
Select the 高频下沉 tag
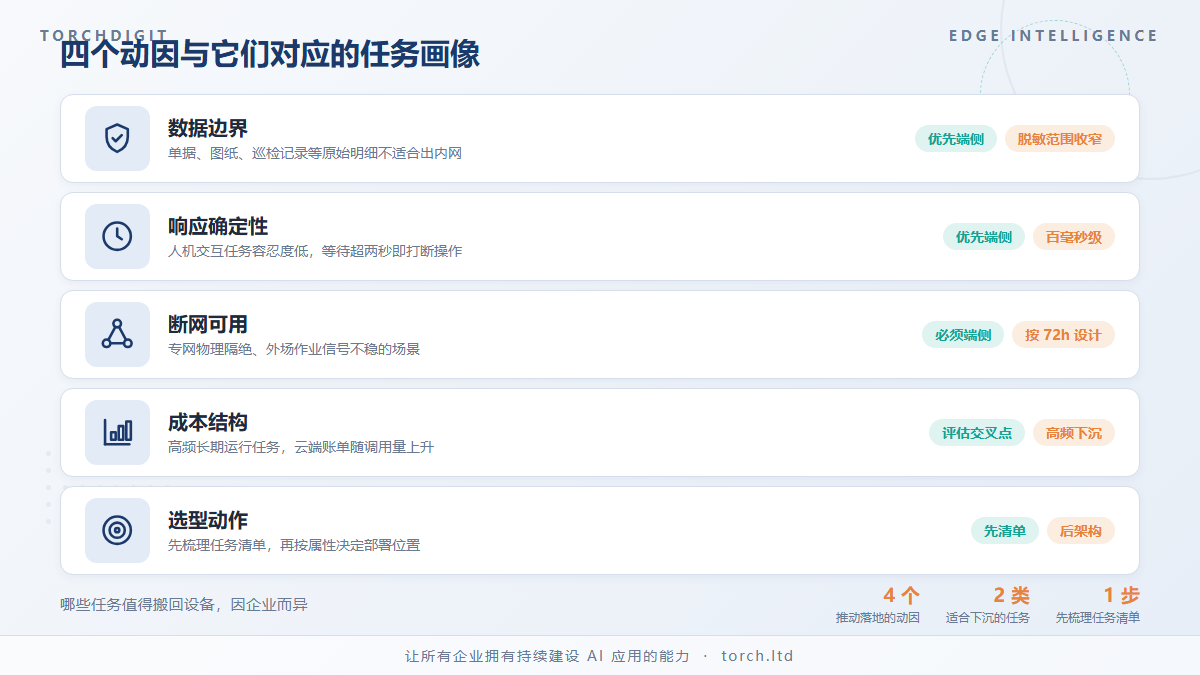(1074, 433)
